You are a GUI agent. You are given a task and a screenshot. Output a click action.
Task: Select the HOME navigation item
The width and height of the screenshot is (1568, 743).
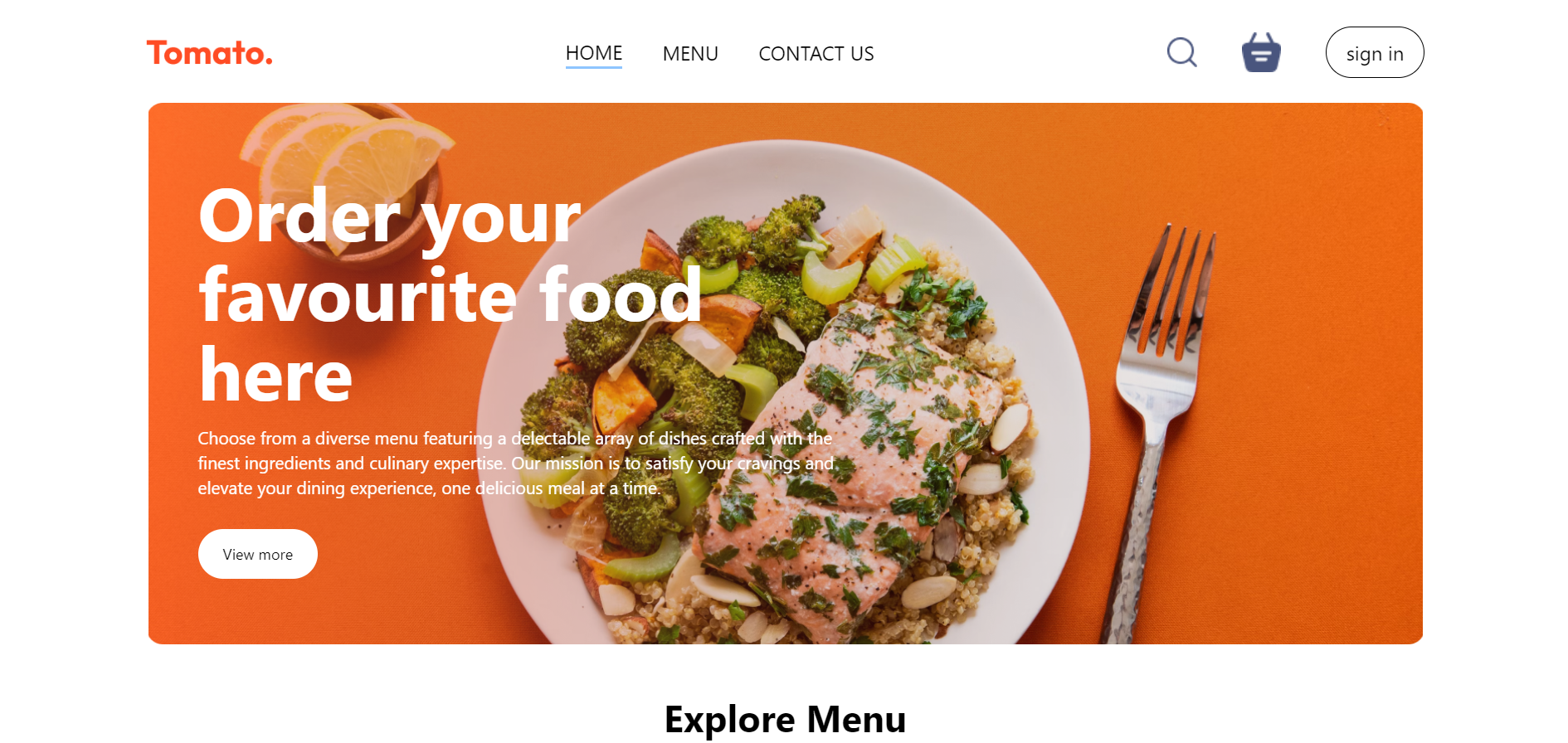[x=594, y=53]
